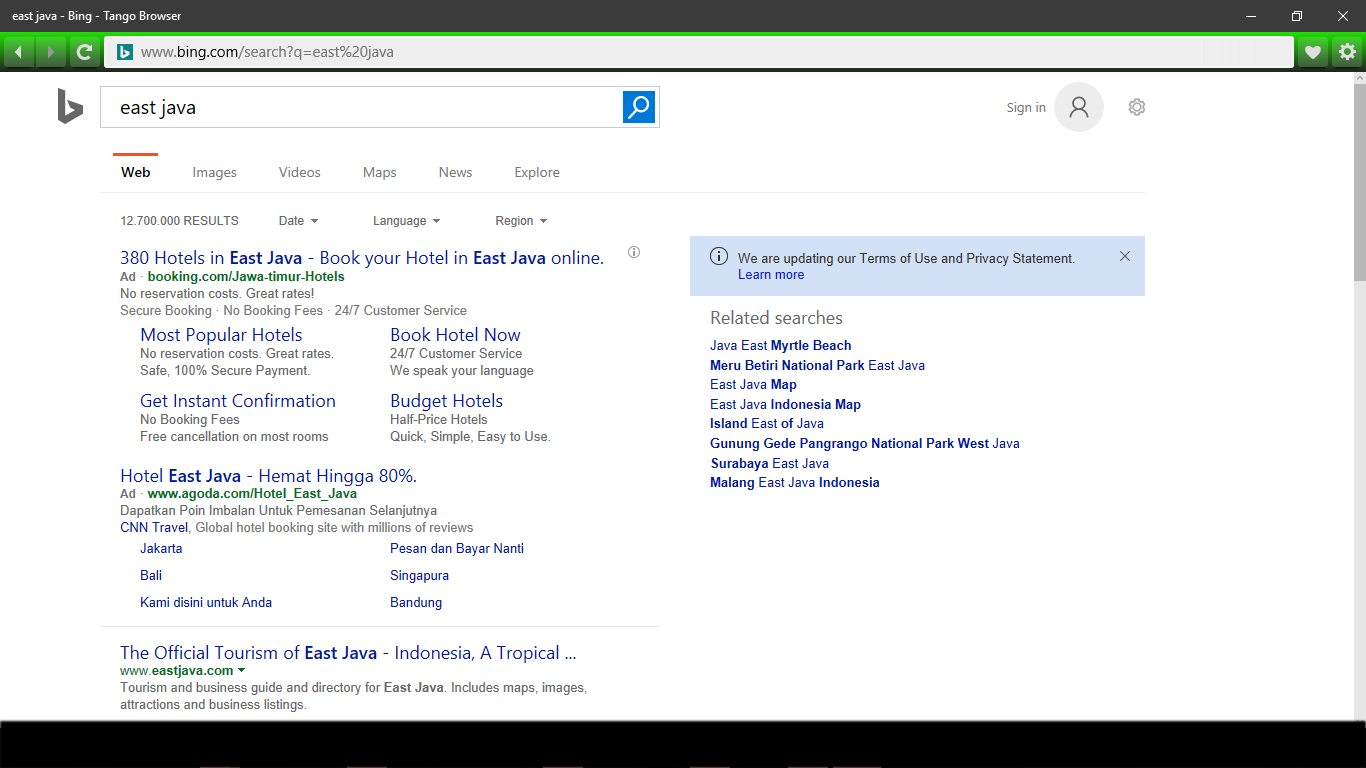1366x768 pixels.
Task: Open the Most Popular Hotels sitelink
Action: pos(221,335)
